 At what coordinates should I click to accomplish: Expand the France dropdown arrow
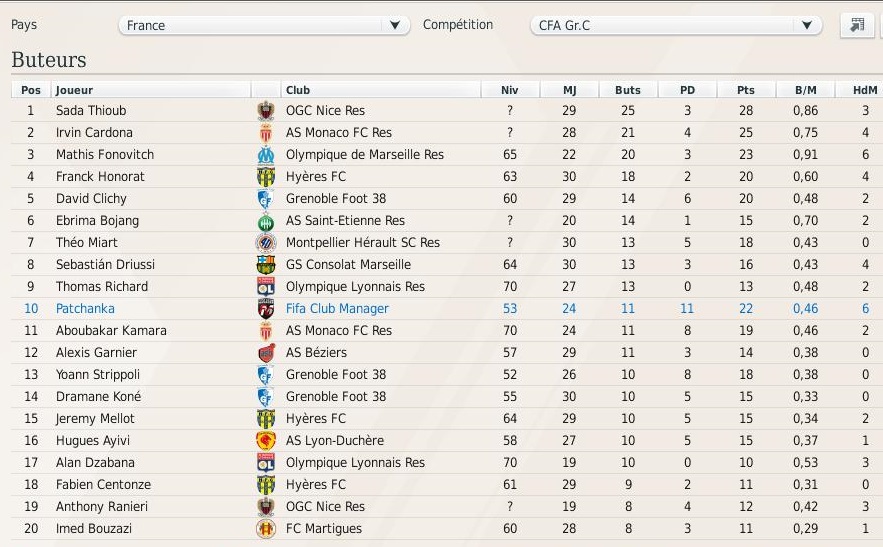coord(395,25)
